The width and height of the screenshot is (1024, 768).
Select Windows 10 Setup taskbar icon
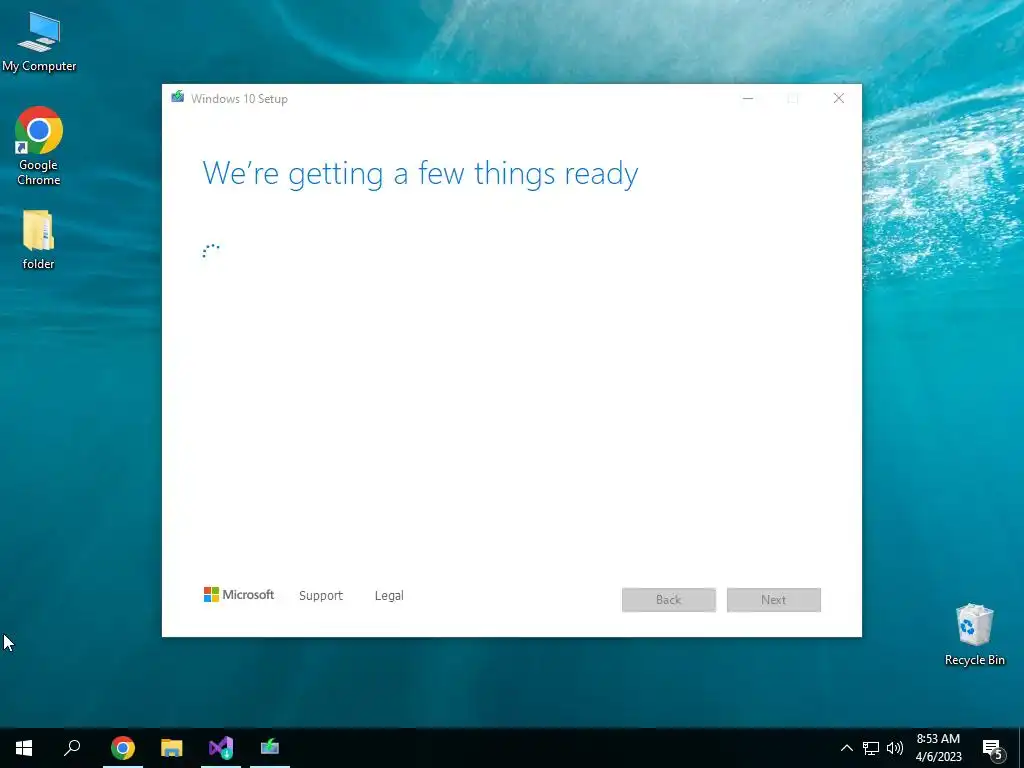tap(270, 748)
